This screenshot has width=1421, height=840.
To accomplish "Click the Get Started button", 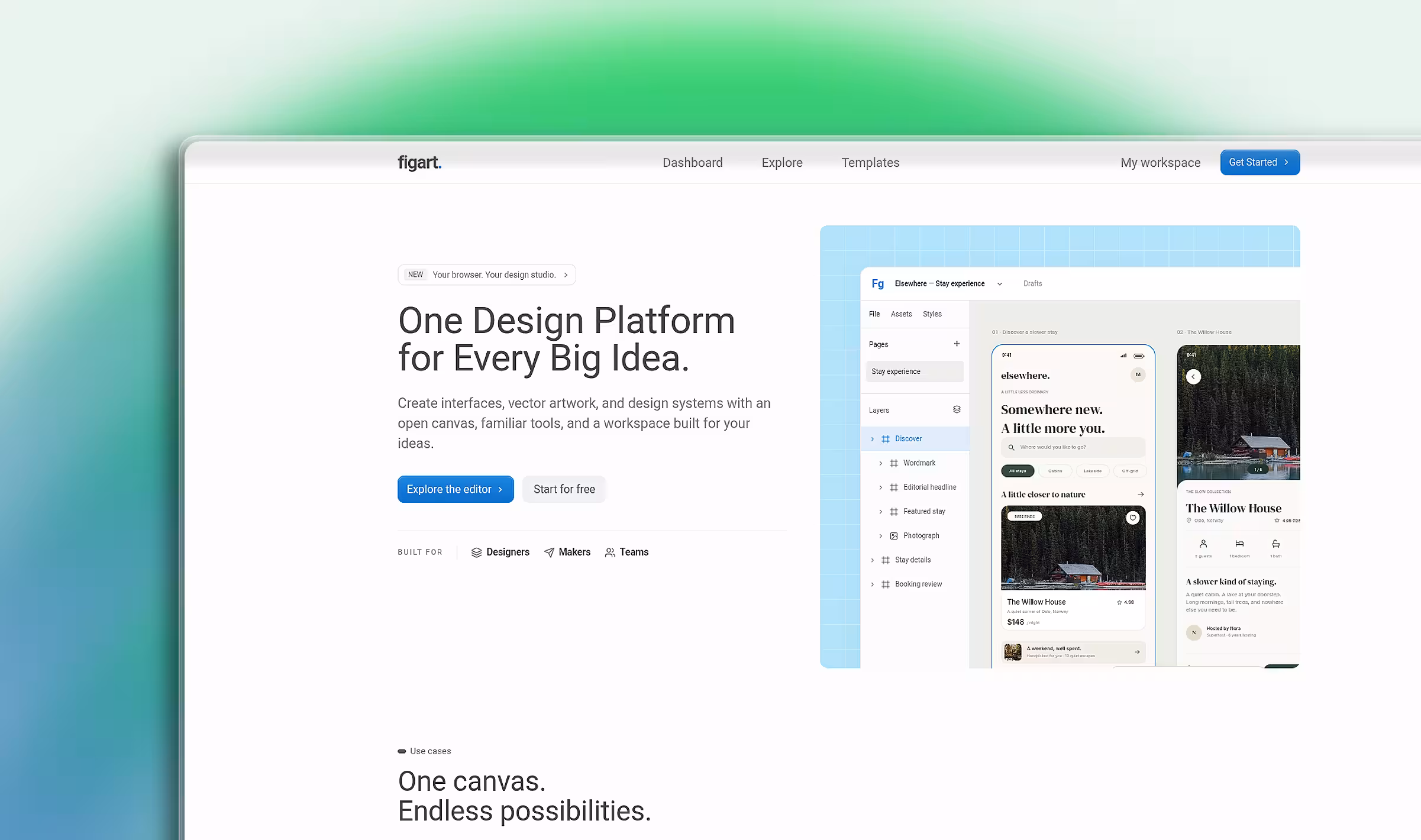I will pyautogui.click(x=1259, y=162).
